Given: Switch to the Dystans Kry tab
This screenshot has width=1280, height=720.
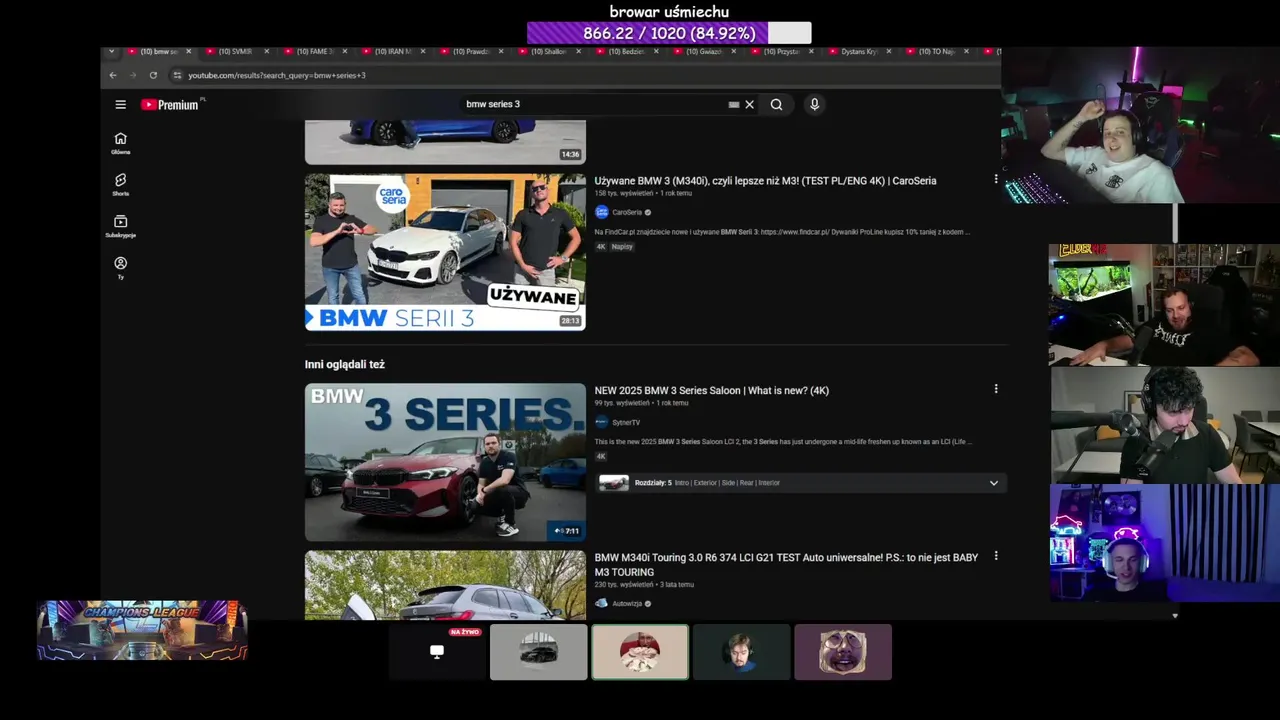Looking at the screenshot, I should (x=860, y=51).
